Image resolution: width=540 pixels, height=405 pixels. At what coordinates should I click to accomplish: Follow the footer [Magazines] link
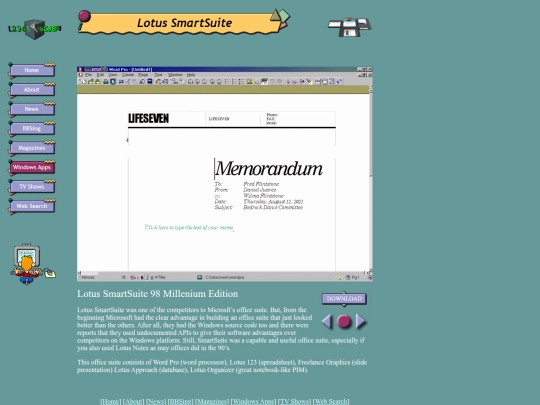(212, 402)
